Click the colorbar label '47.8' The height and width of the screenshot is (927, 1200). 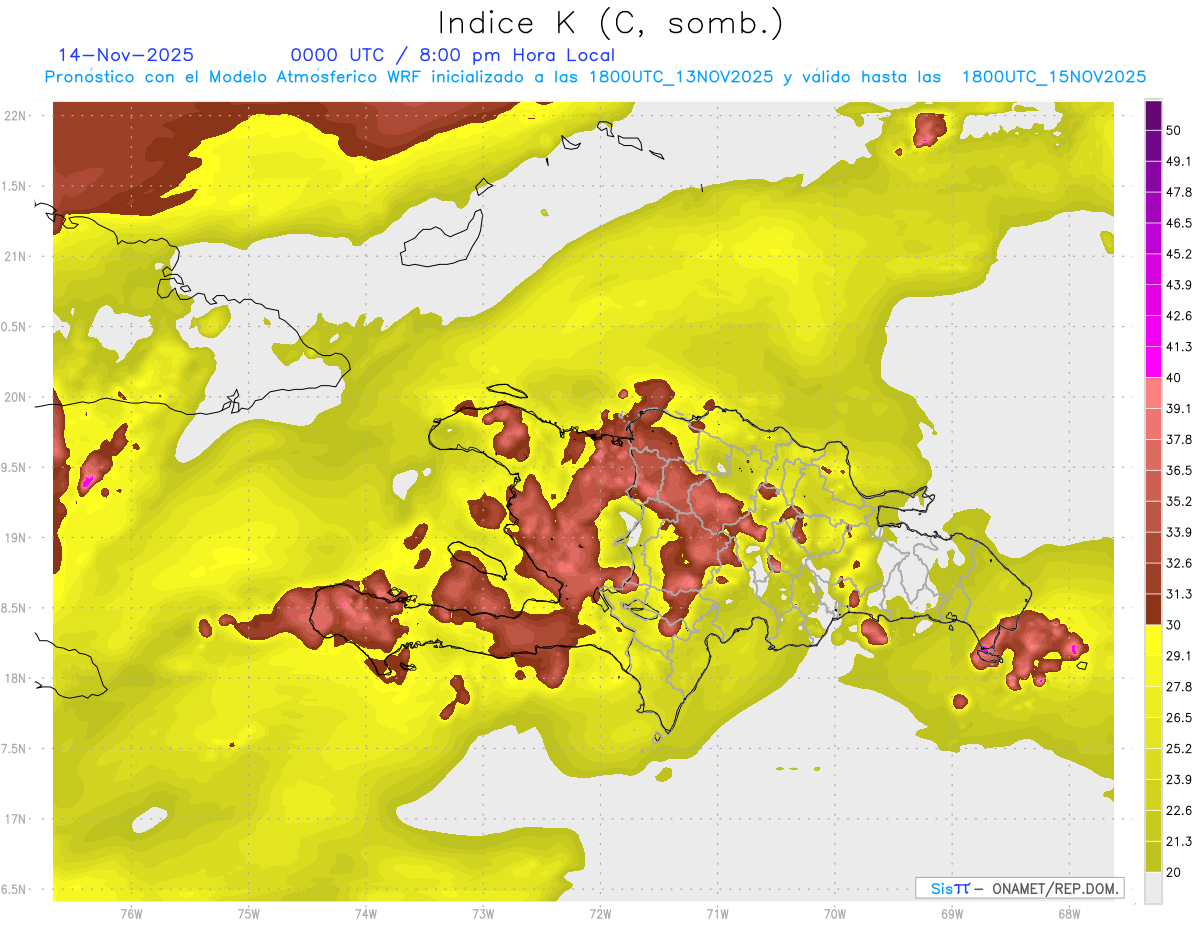pos(1179,192)
